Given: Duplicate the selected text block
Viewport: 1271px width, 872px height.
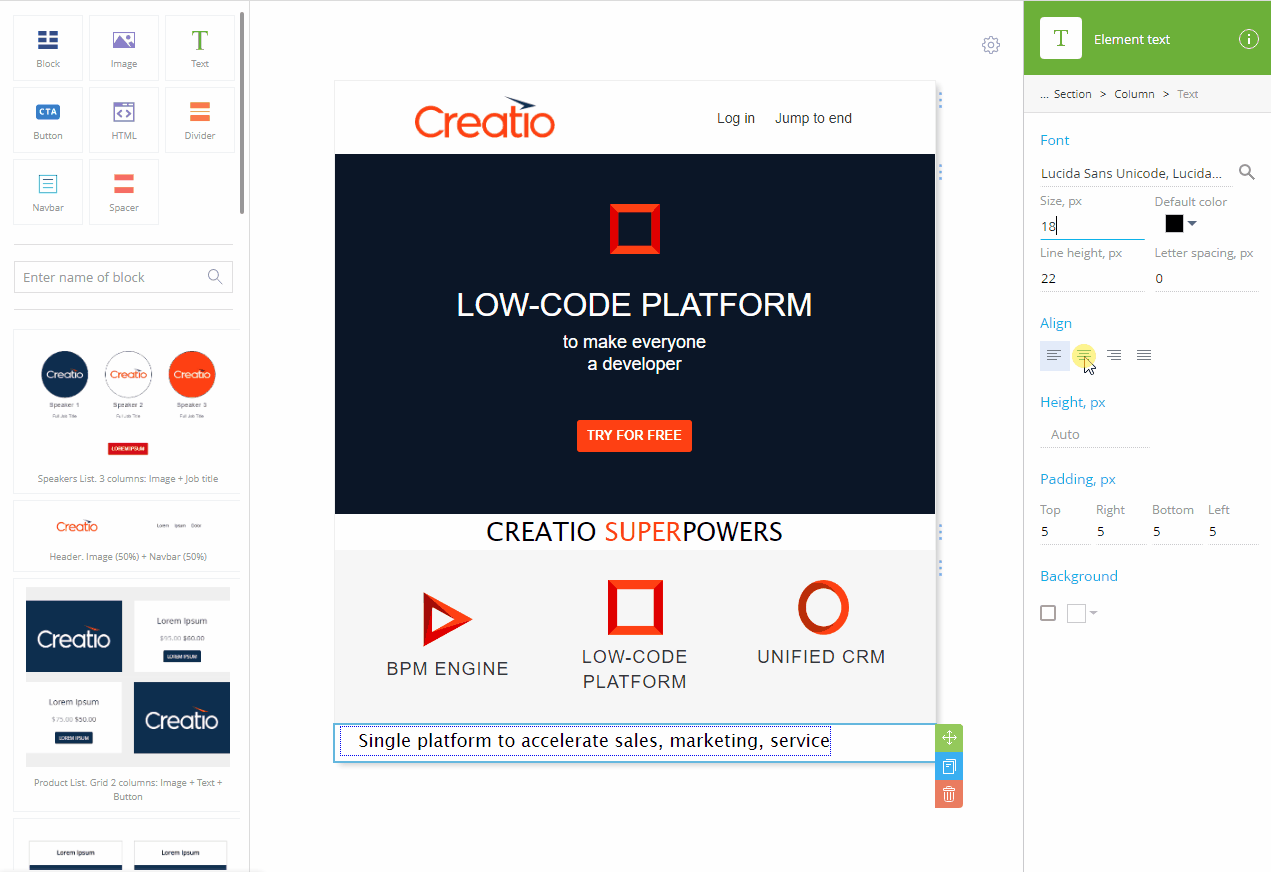Looking at the screenshot, I should [949, 767].
